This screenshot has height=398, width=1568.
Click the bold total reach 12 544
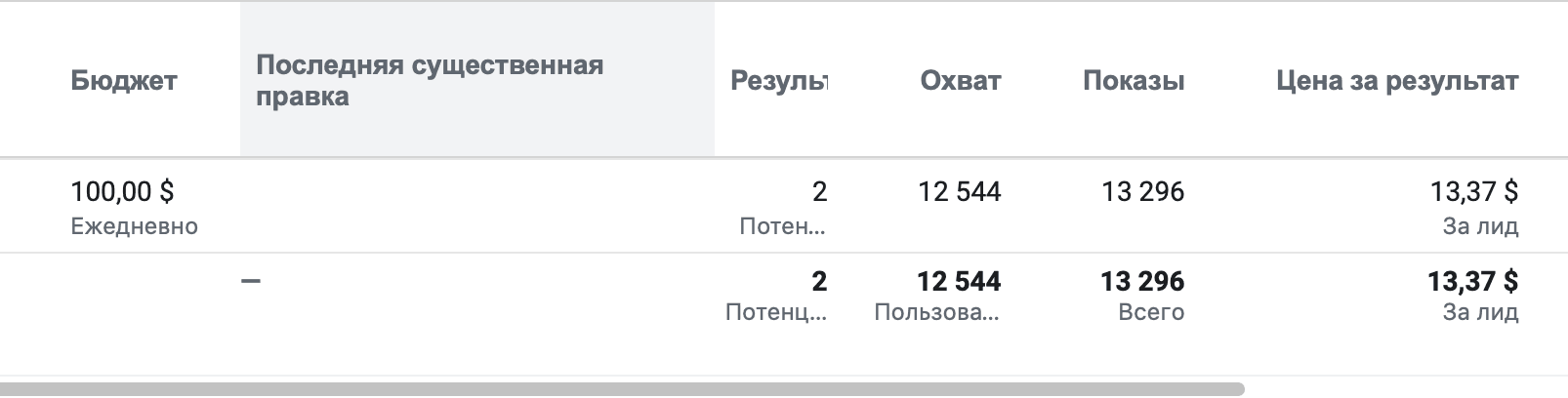(959, 282)
